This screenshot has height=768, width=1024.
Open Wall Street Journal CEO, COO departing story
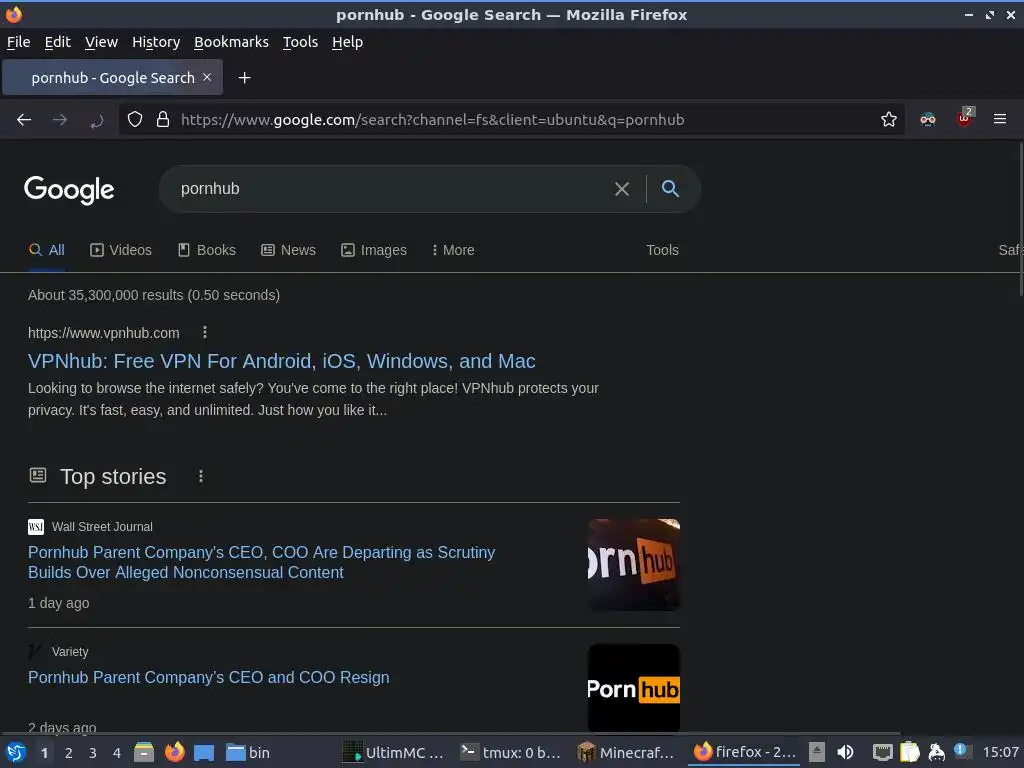pos(261,562)
